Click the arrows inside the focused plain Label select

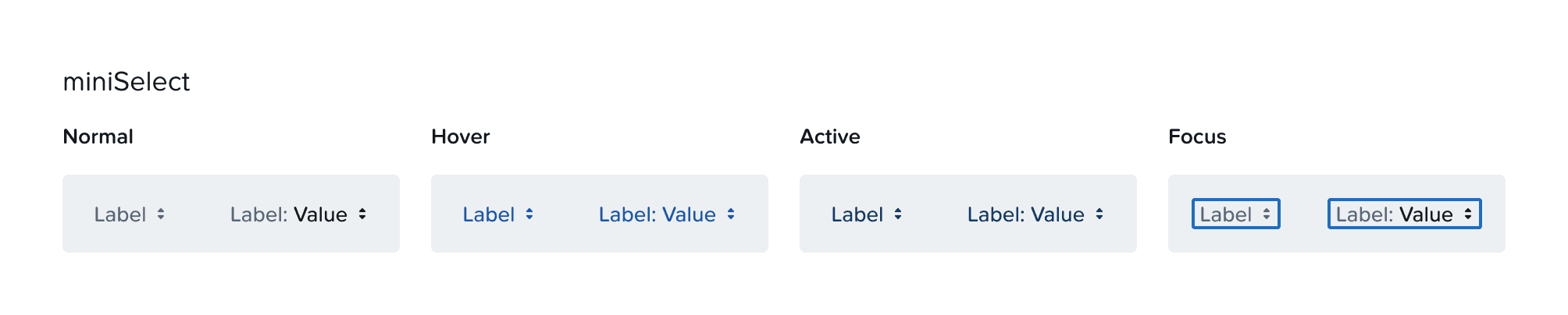[x=1267, y=214]
